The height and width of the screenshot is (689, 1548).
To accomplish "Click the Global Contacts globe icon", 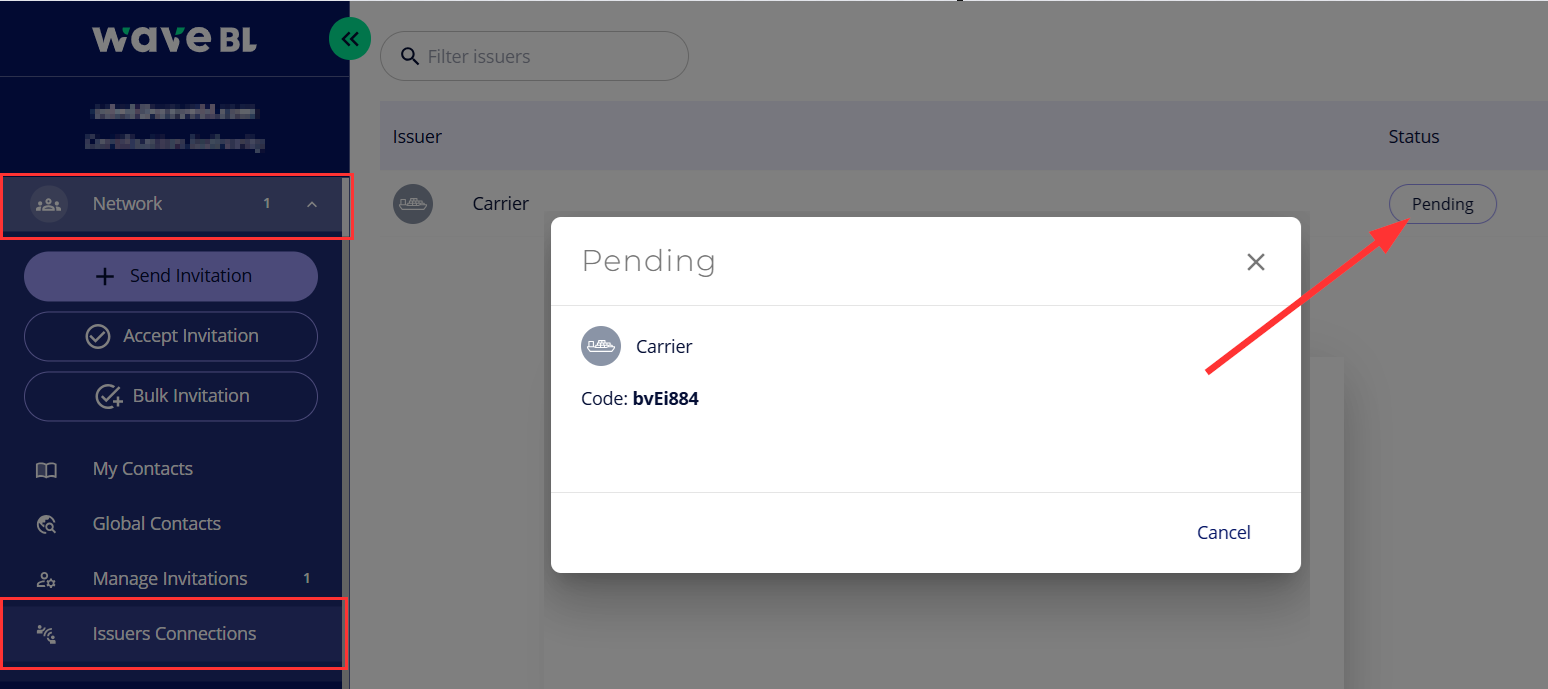I will (x=46, y=524).
